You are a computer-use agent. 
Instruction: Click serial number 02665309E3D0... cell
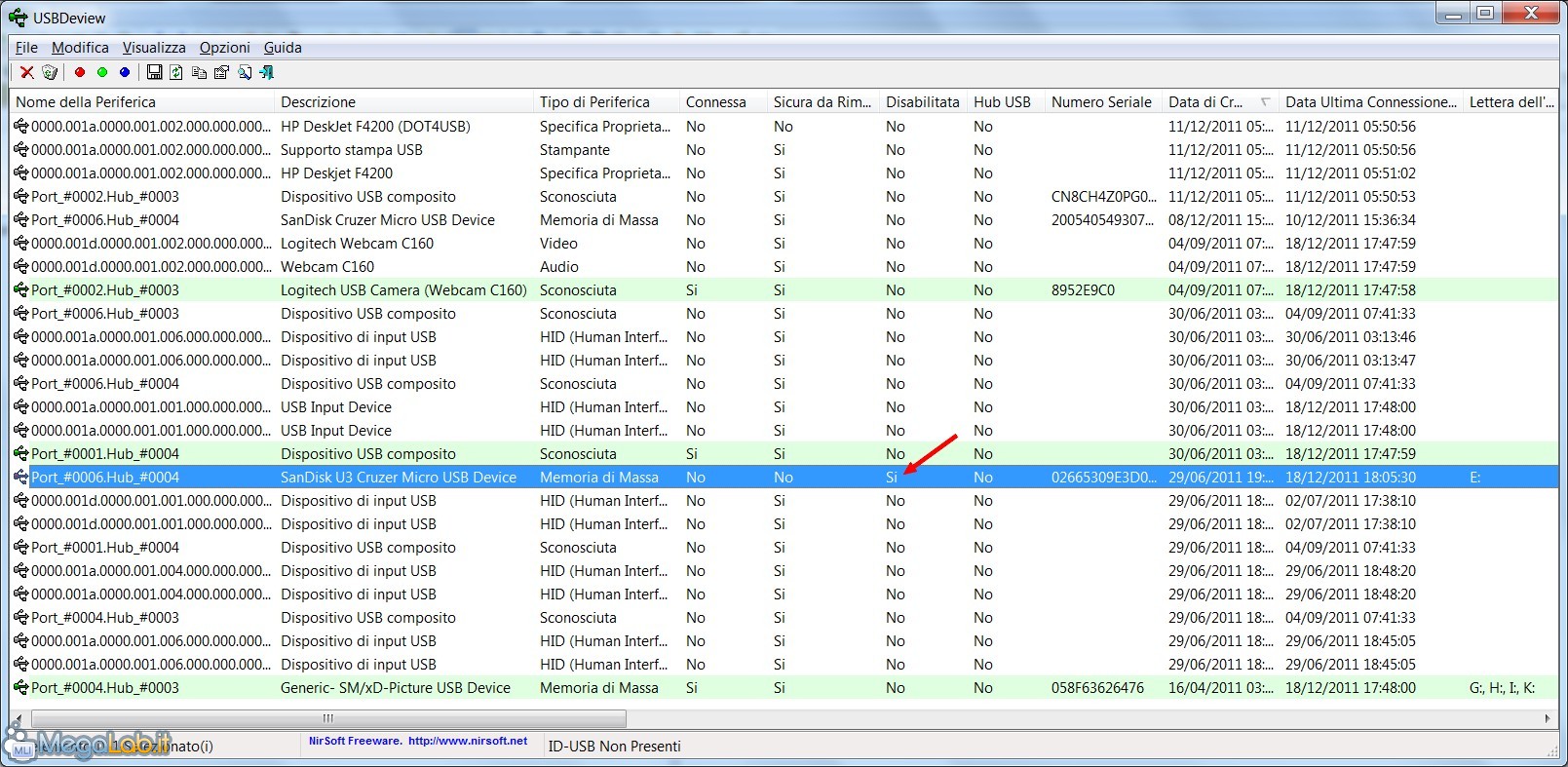(1103, 477)
